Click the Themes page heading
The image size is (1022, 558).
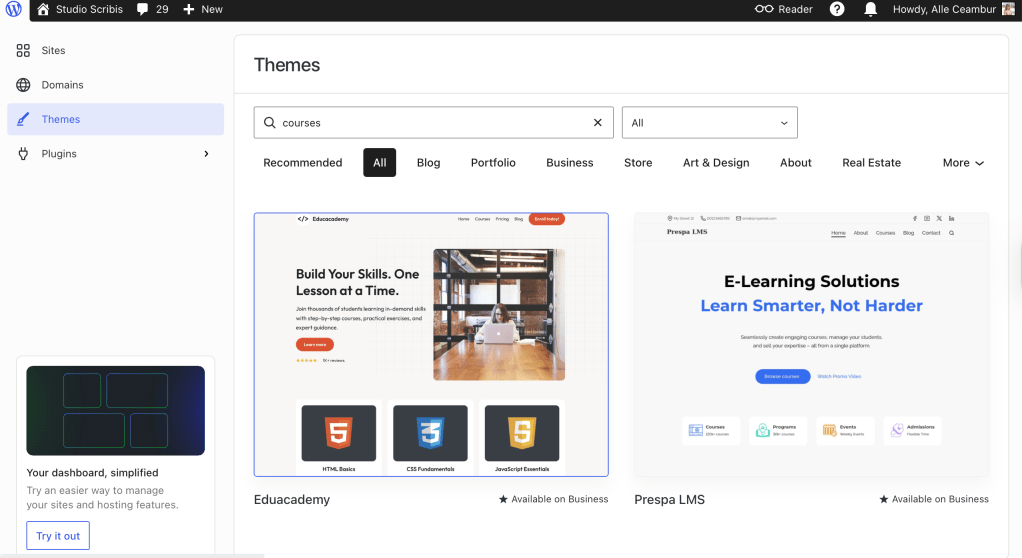pos(287,65)
